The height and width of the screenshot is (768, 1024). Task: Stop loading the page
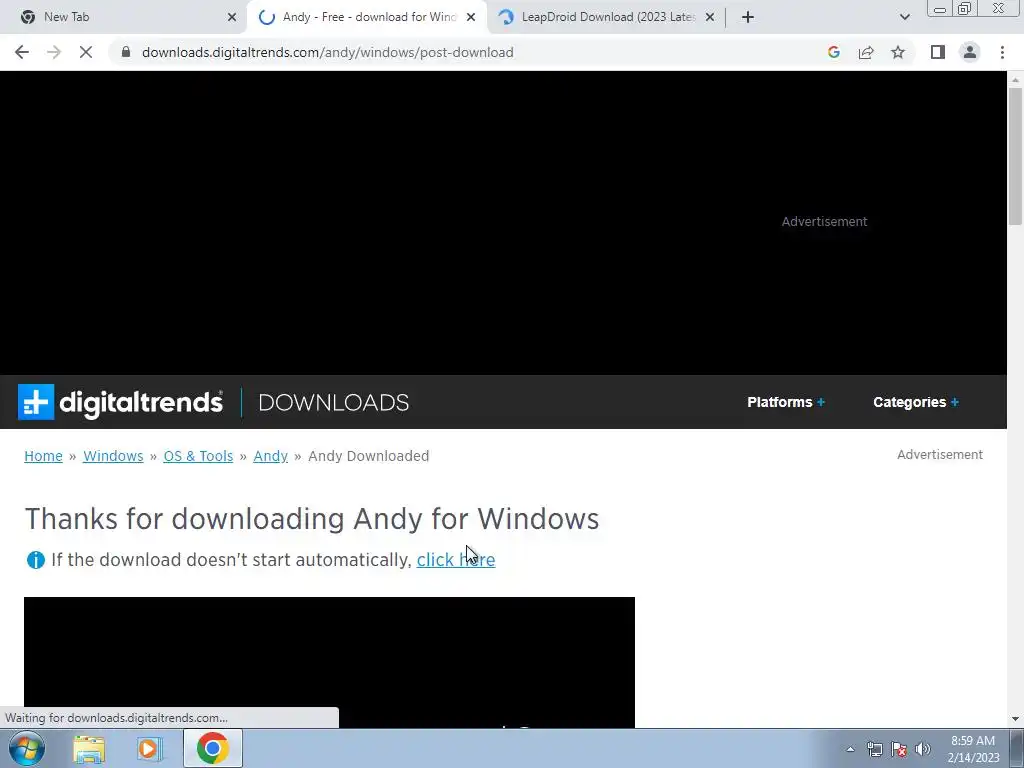point(86,52)
